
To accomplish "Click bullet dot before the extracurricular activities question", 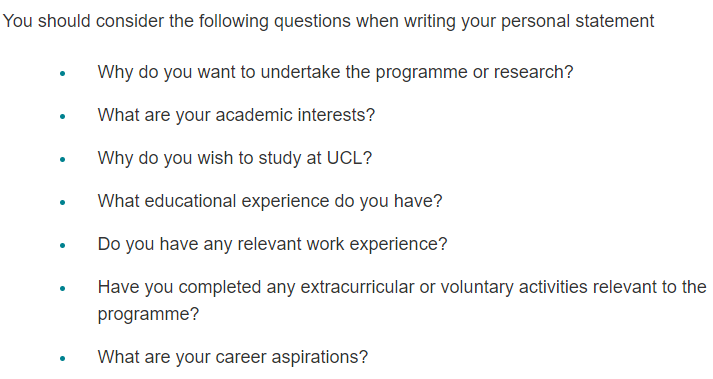I will (63, 288).
